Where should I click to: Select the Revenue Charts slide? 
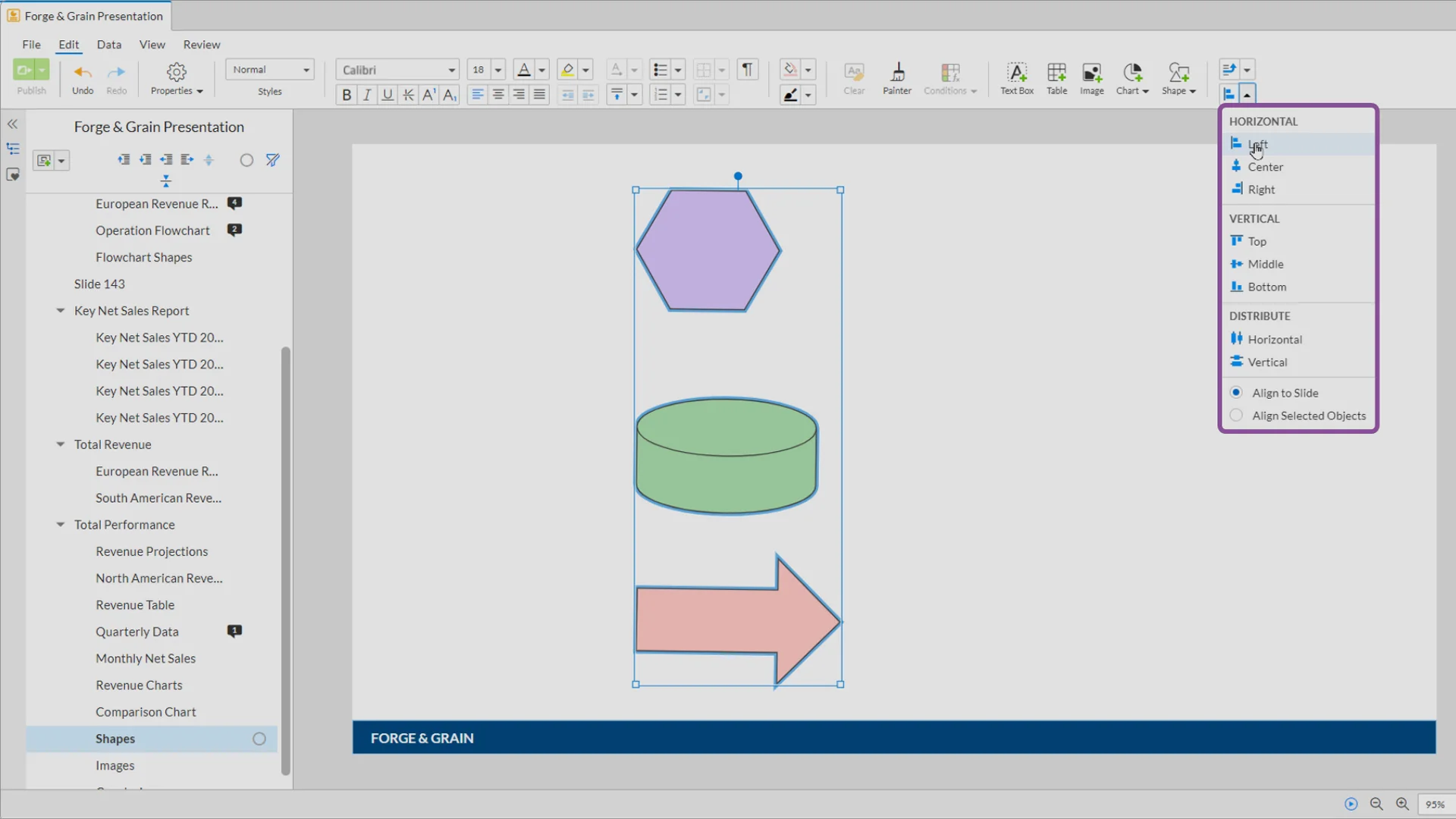(139, 685)
